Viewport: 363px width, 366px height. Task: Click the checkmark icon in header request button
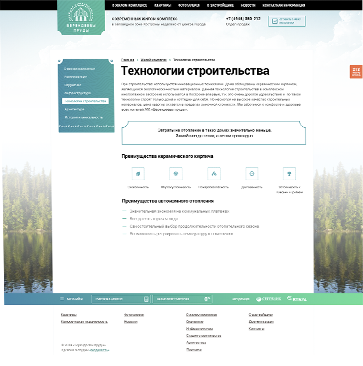pyautogui.click(x=275, y=21)
